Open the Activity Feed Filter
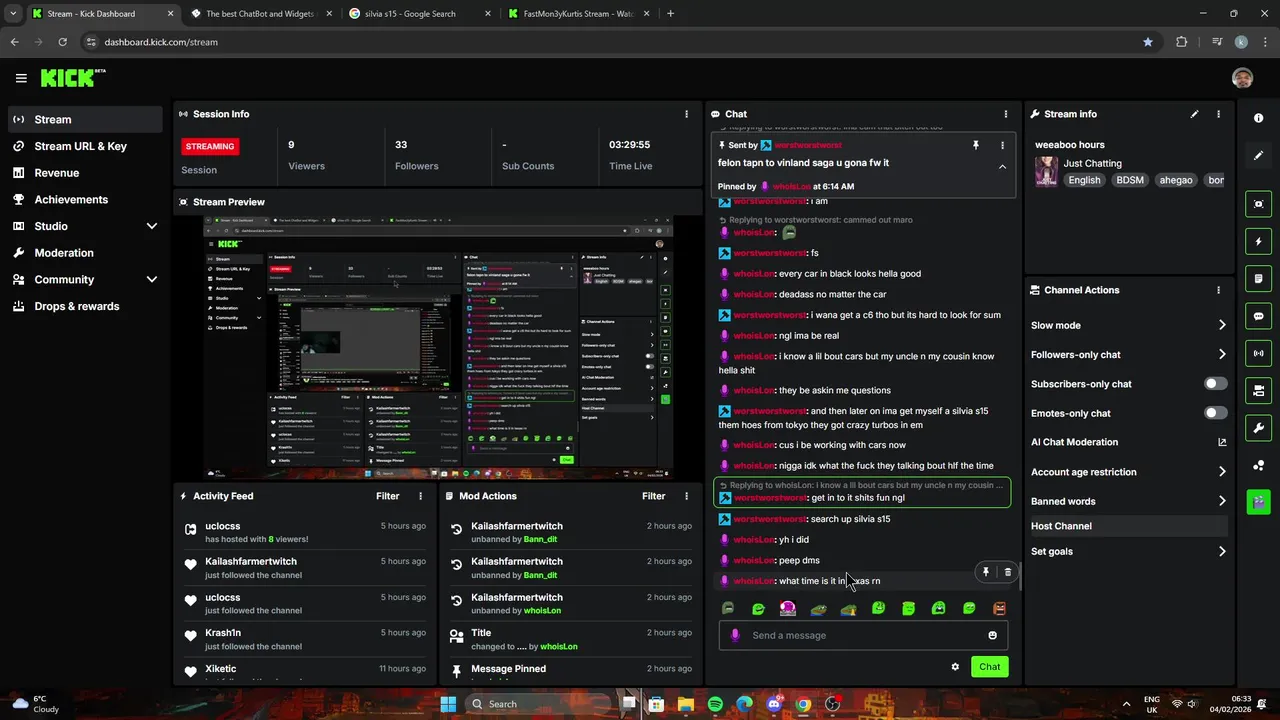Image resolution: width=1280 pixels, height=720 pixels. tap(387, 496)
